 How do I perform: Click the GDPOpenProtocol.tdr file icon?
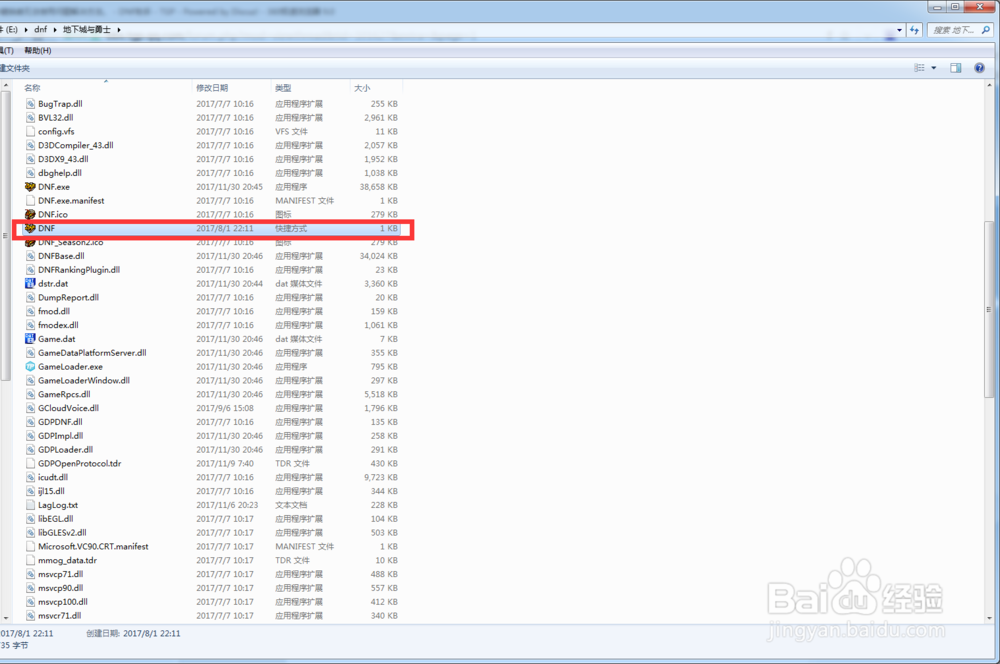pyautogui.click(x=30, y=464)
